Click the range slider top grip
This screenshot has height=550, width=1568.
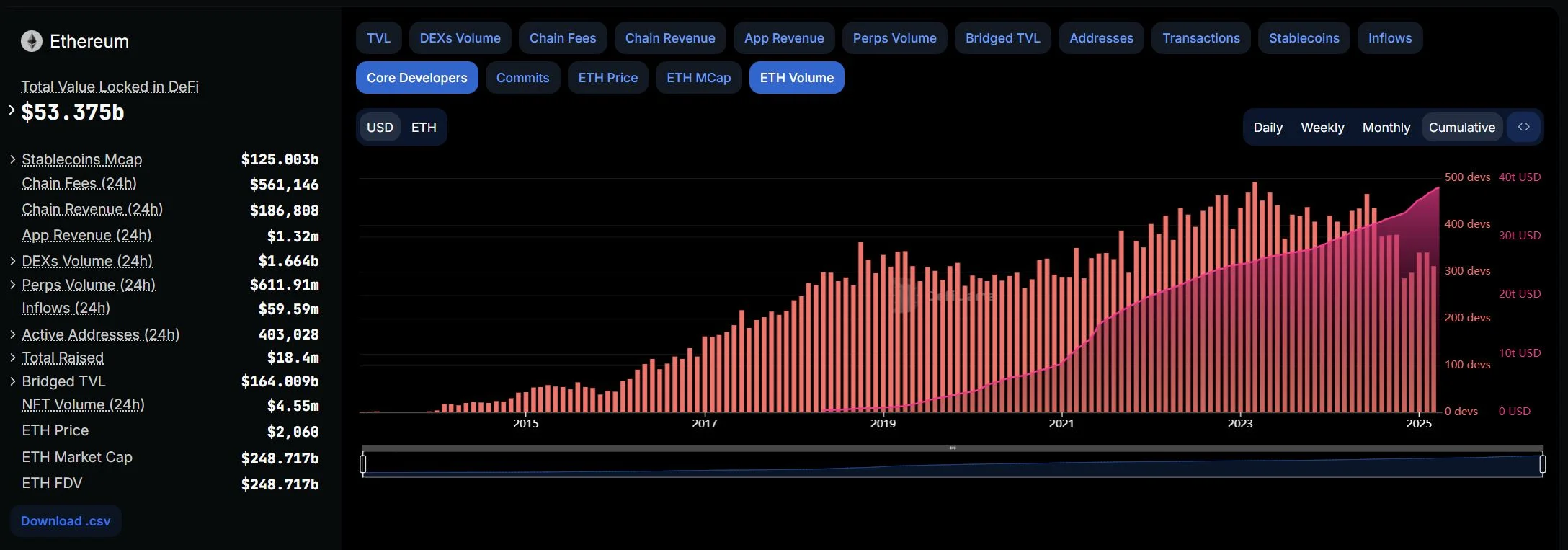click(x=953, y=448)
